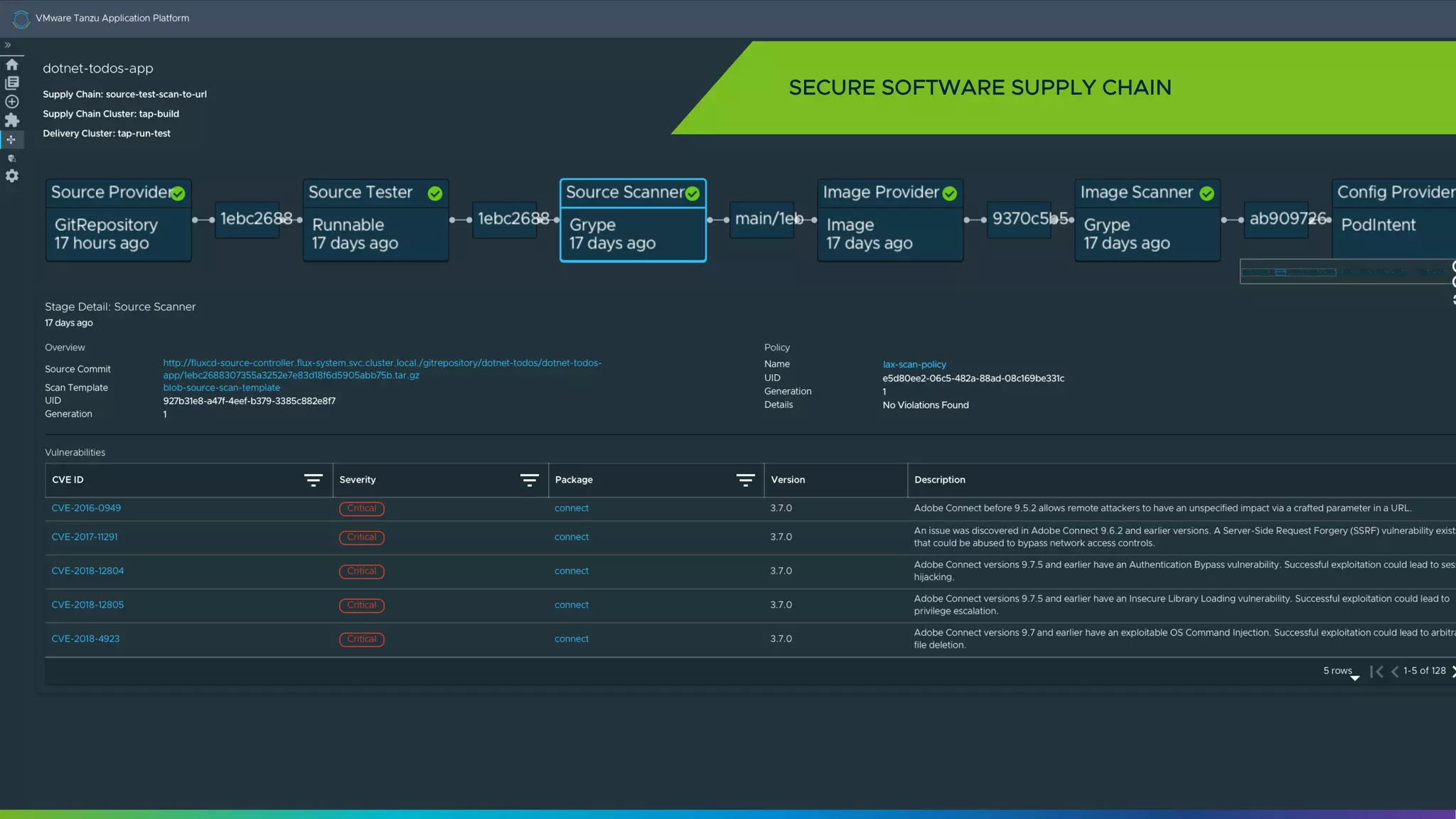This screenshot has width=1456, height=819.
Task: Filter by CVE ID column
Action: [x=314, y=481]
